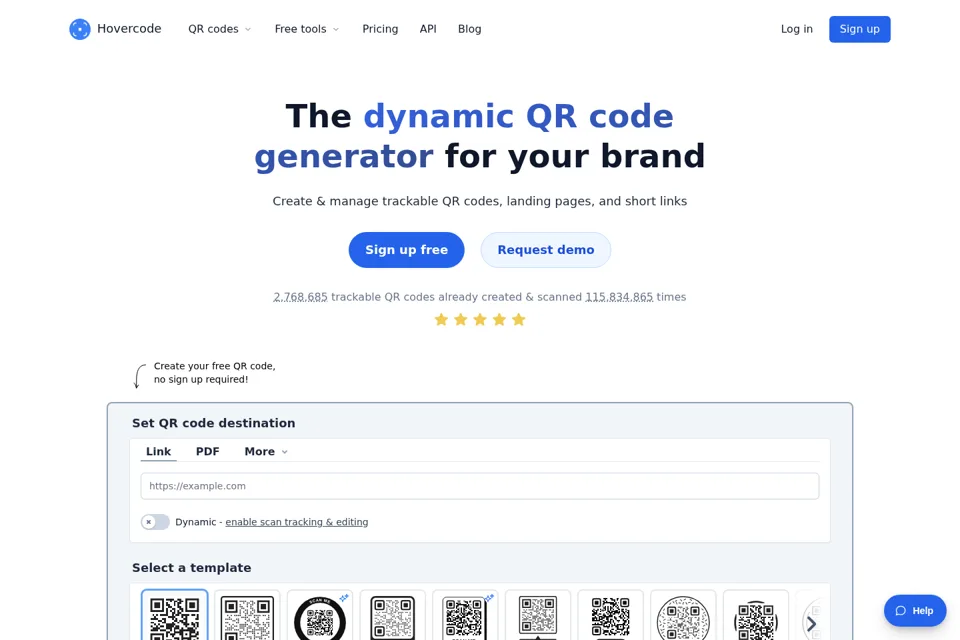Expand the Free tools menu
Image resolution: width=960 pixels, height=640 pixels.
[307, 29]
